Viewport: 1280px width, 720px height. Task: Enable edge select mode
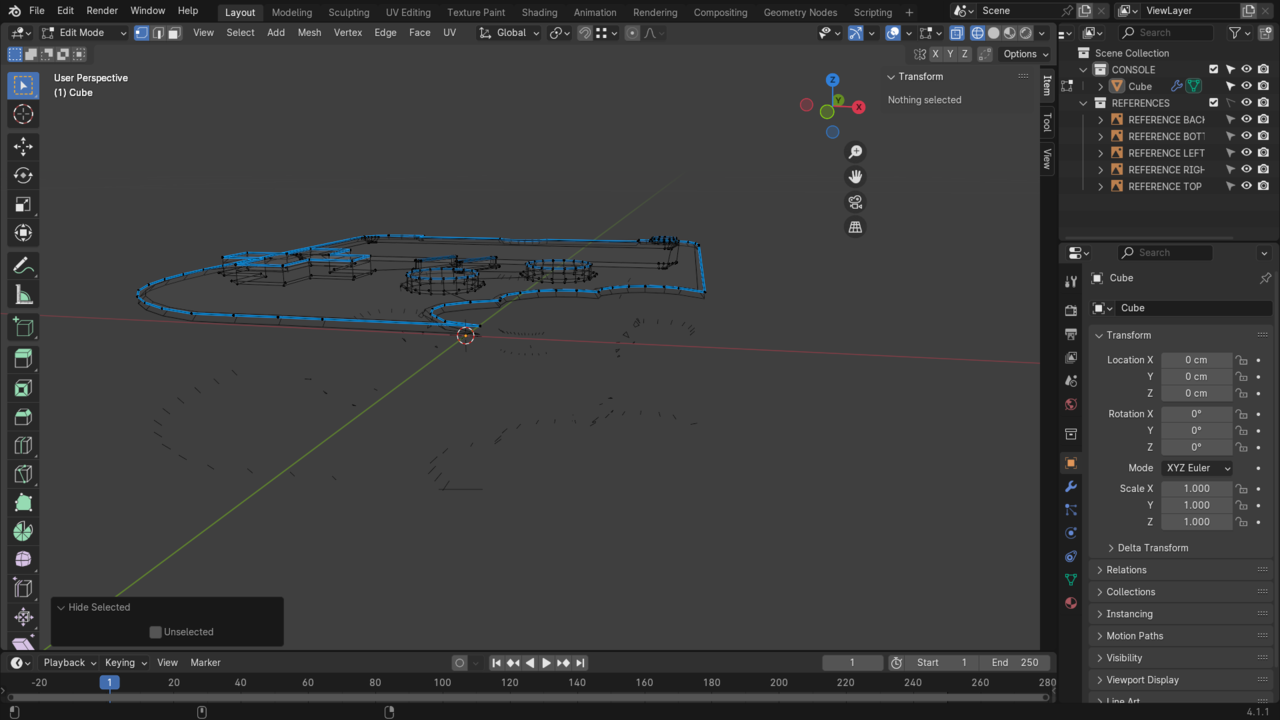click(158, 33)
